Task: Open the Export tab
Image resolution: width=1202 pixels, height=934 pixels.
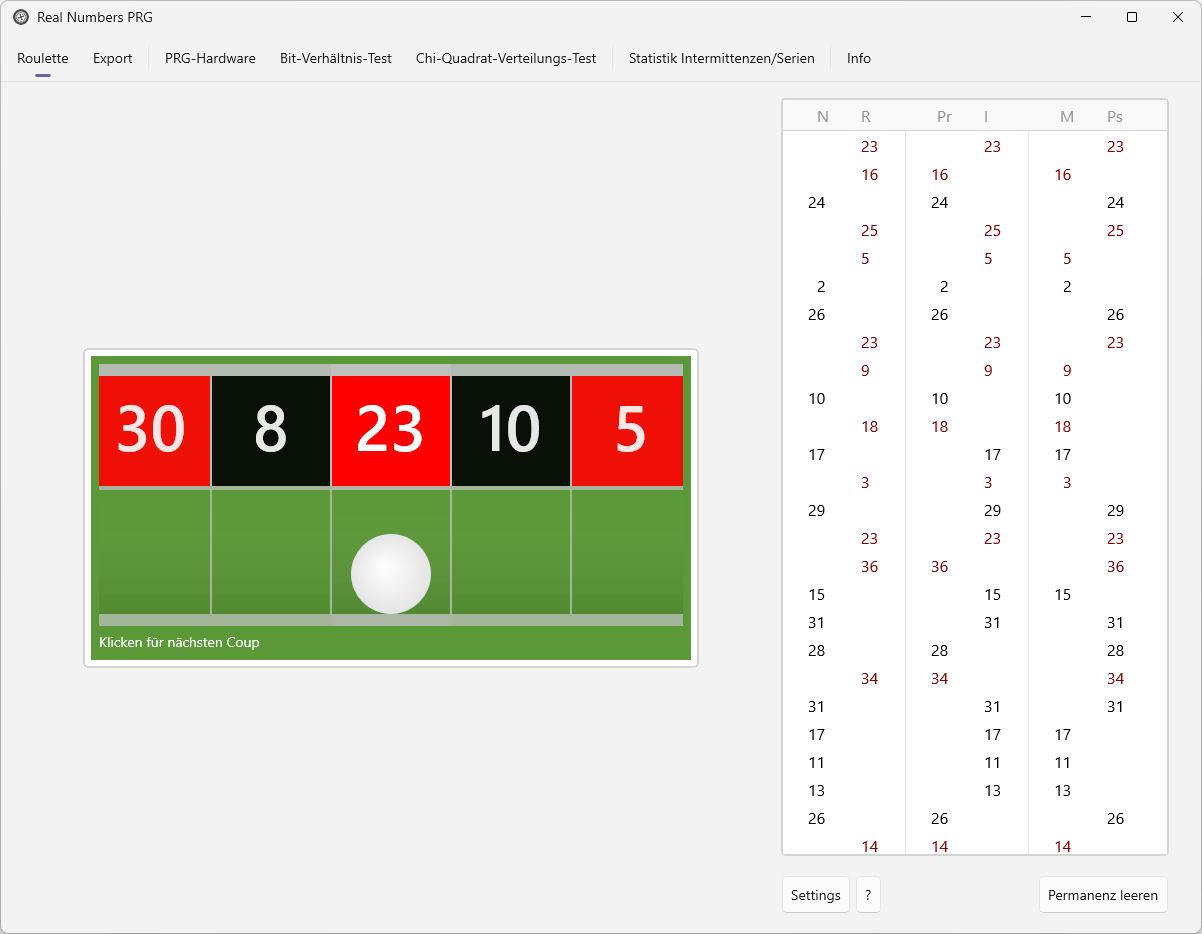Action: point(113,58)
